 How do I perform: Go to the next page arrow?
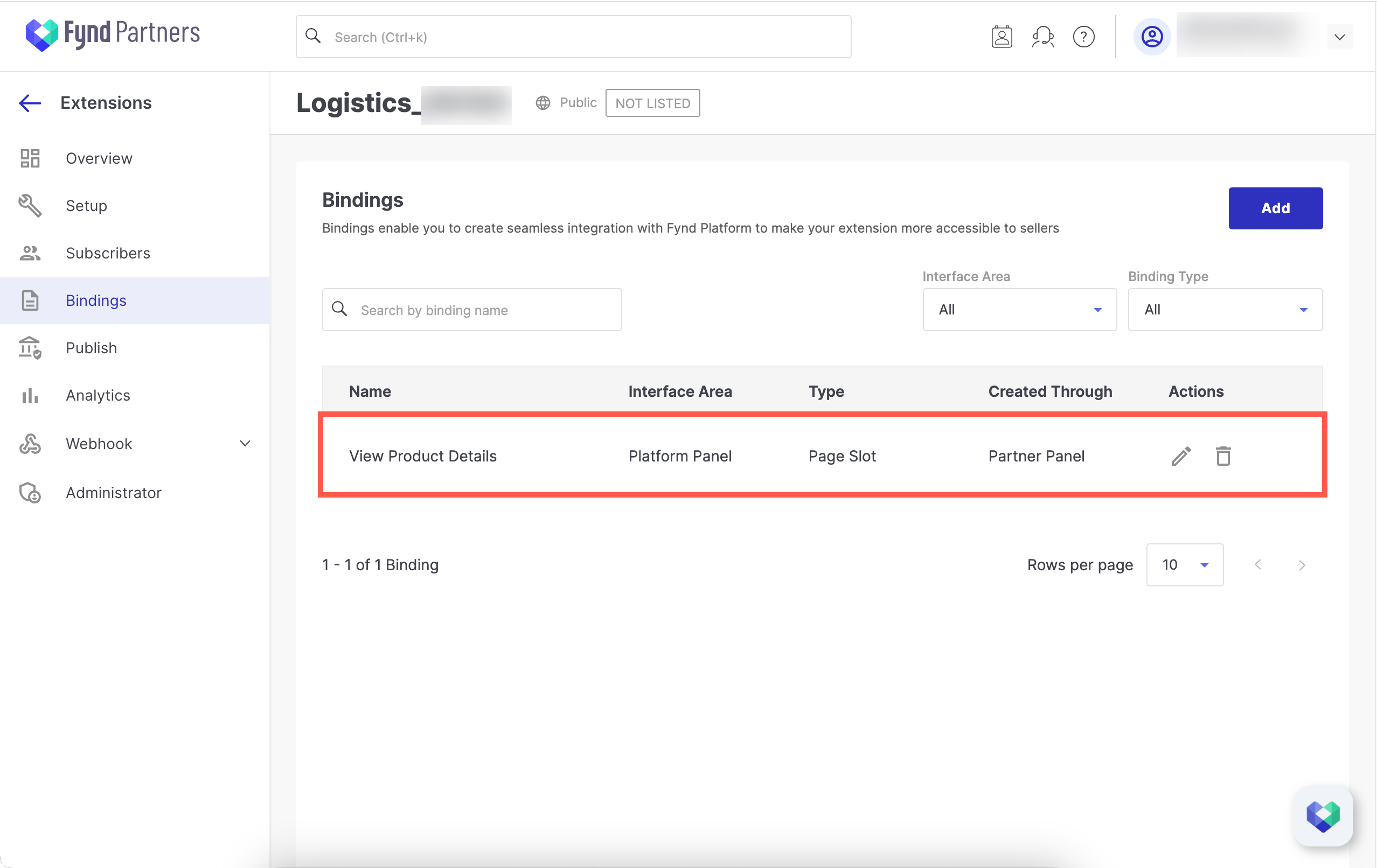[x=1302, y=565]
